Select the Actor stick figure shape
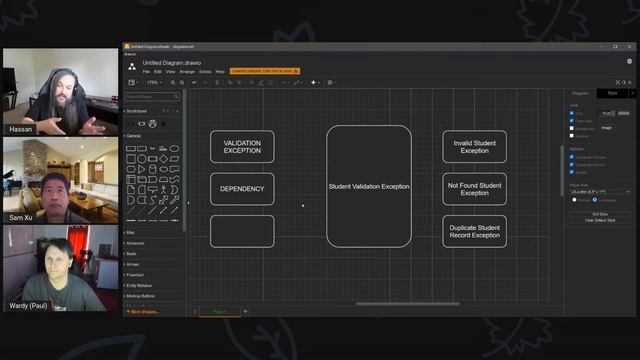The image size is (640, 360). [163, 190]
